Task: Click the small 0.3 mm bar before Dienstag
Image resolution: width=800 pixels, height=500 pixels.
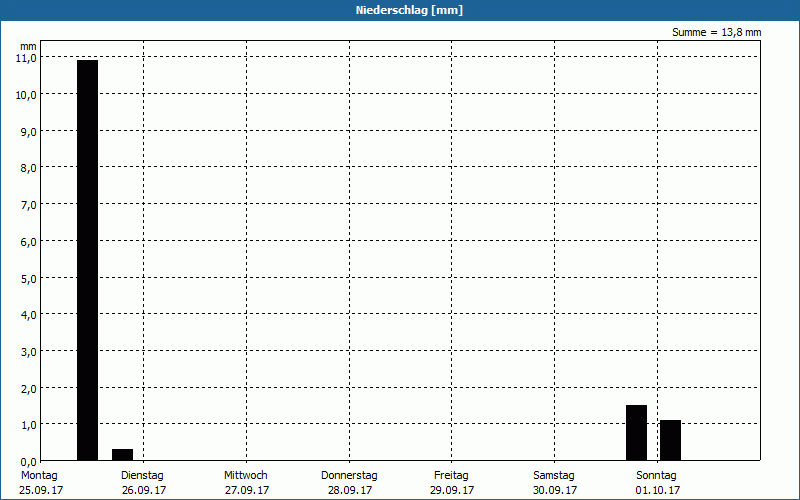Action: [122, 455]
